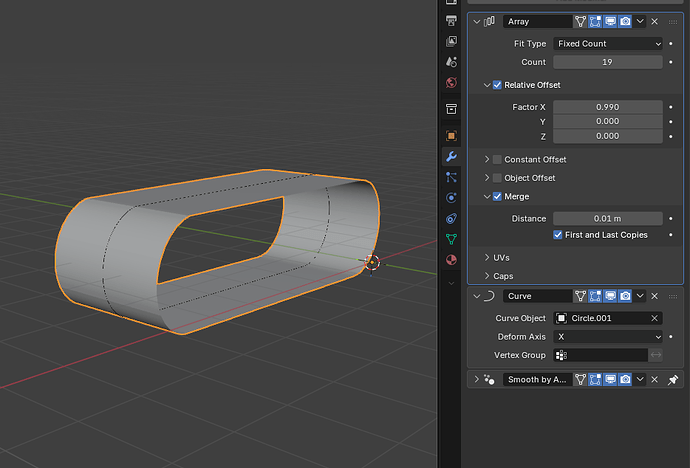Collapse the Relative Offset subpanel
The width and height of the screenshot is (690, 468).
click(487, 85)
